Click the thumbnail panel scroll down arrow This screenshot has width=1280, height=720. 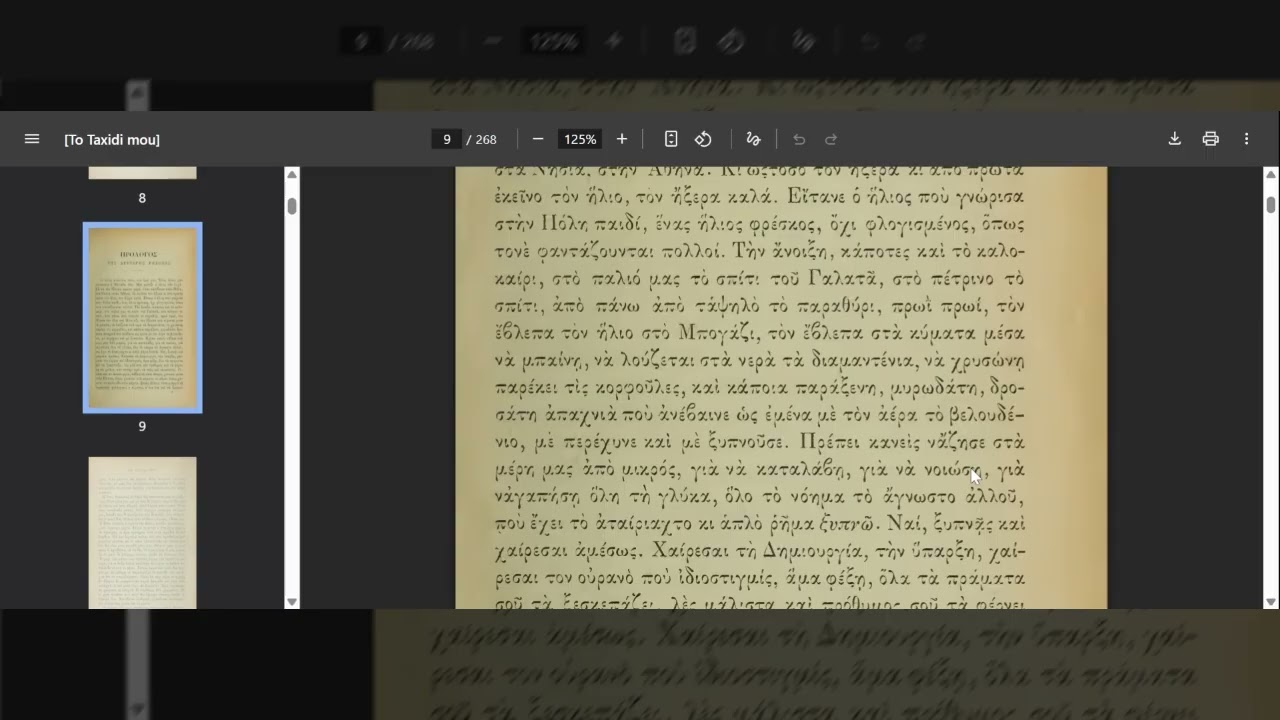click(292, 601)
